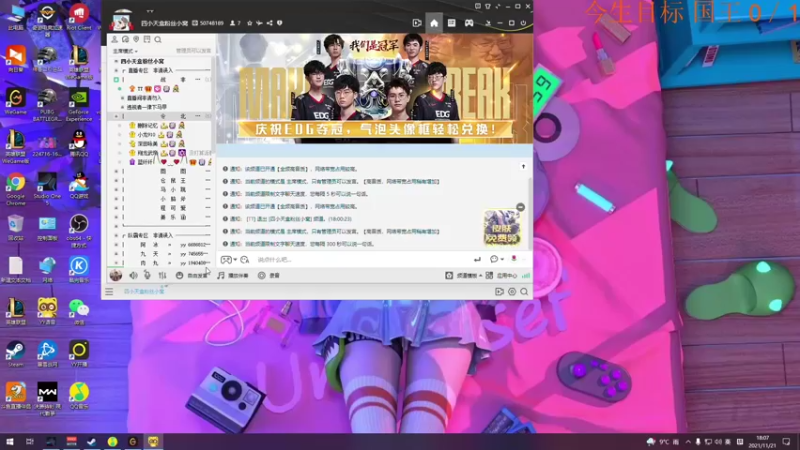Open Google Chrome desktop shortcut

15,189
